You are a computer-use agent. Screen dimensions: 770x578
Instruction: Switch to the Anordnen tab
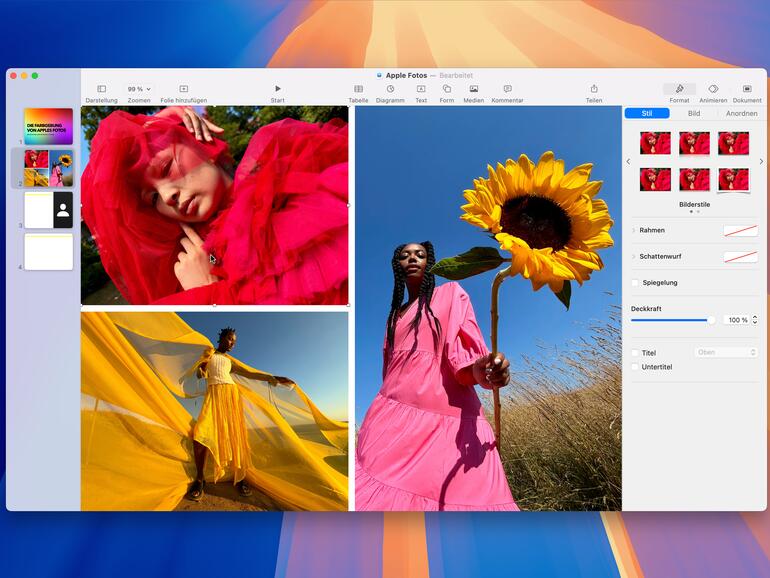[x=741, y=113]
